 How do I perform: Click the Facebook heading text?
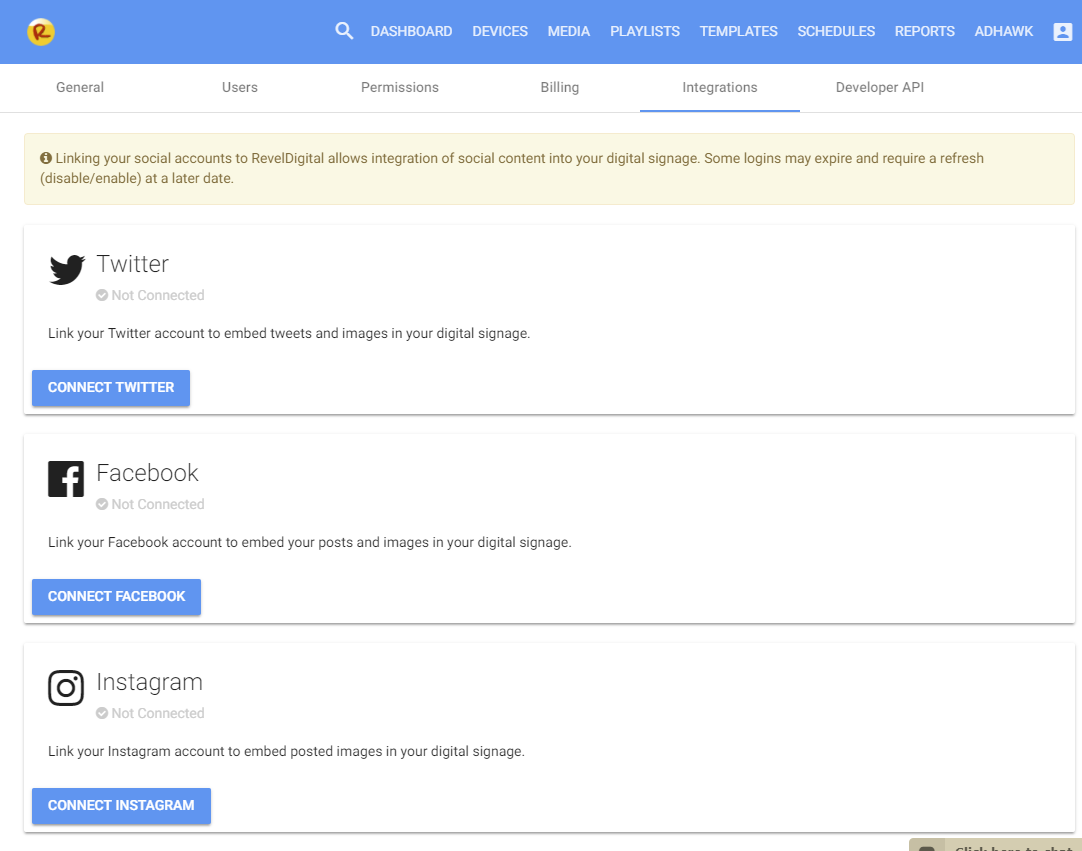(x=148, y=473)
